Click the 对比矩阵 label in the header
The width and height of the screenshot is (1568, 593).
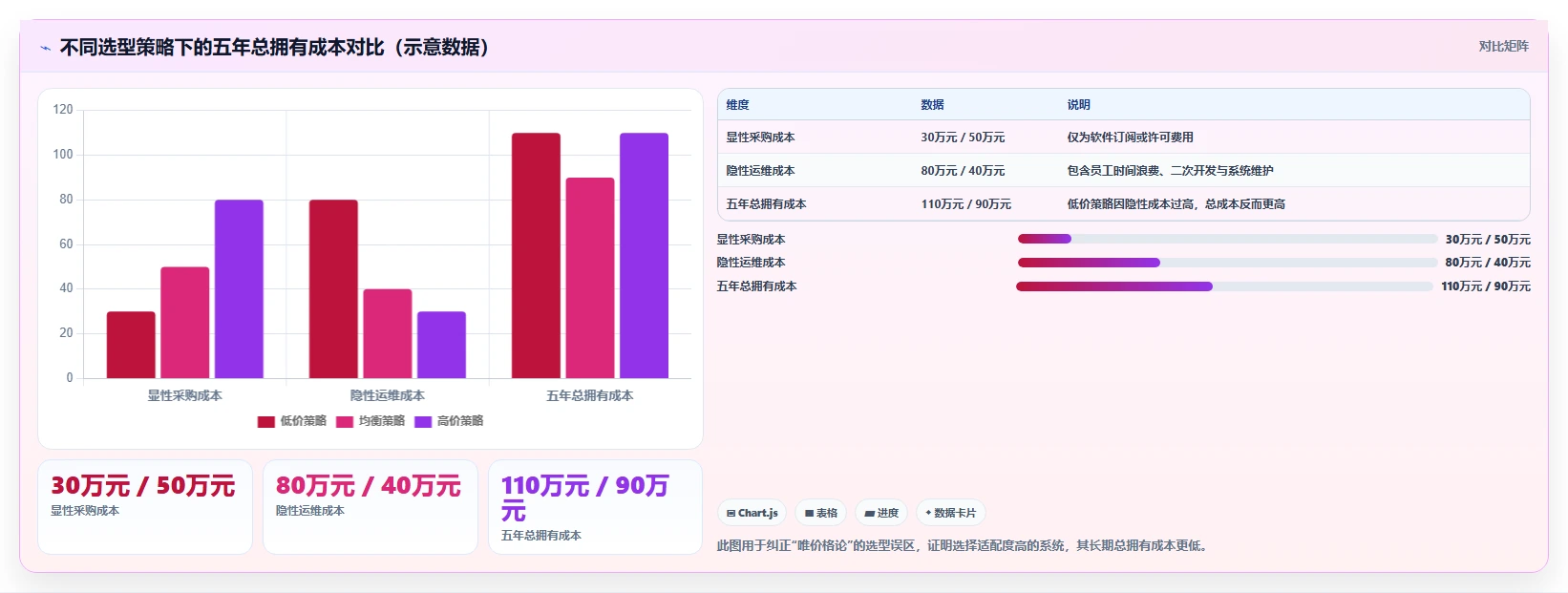click(x=1503, y=46)
